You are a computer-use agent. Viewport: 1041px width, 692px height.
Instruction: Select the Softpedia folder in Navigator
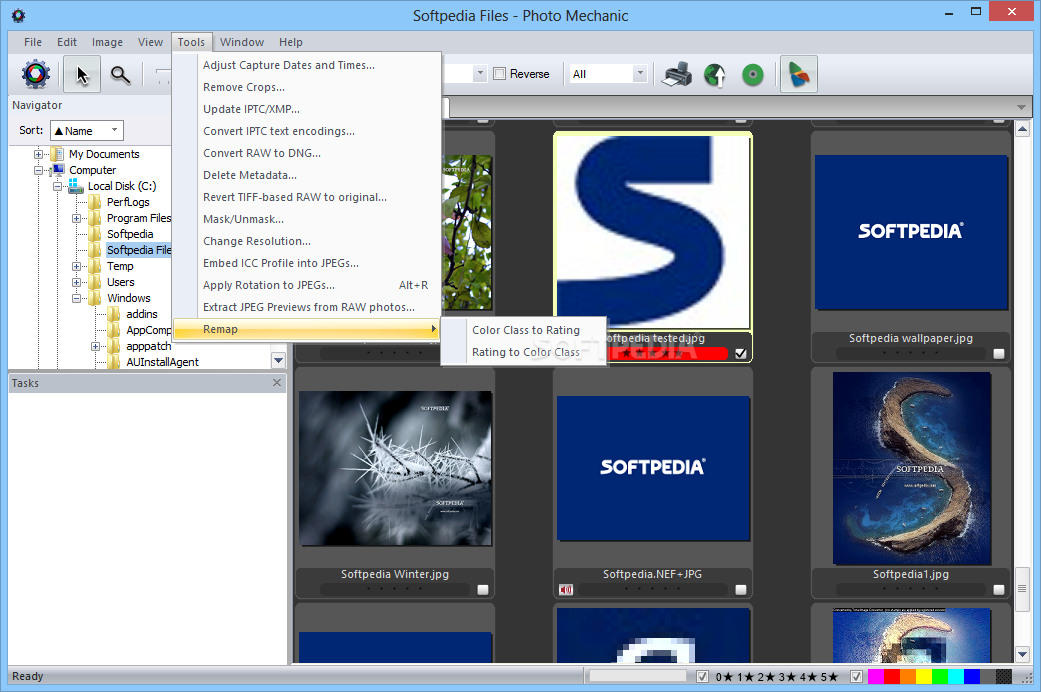tap(130, 234)
